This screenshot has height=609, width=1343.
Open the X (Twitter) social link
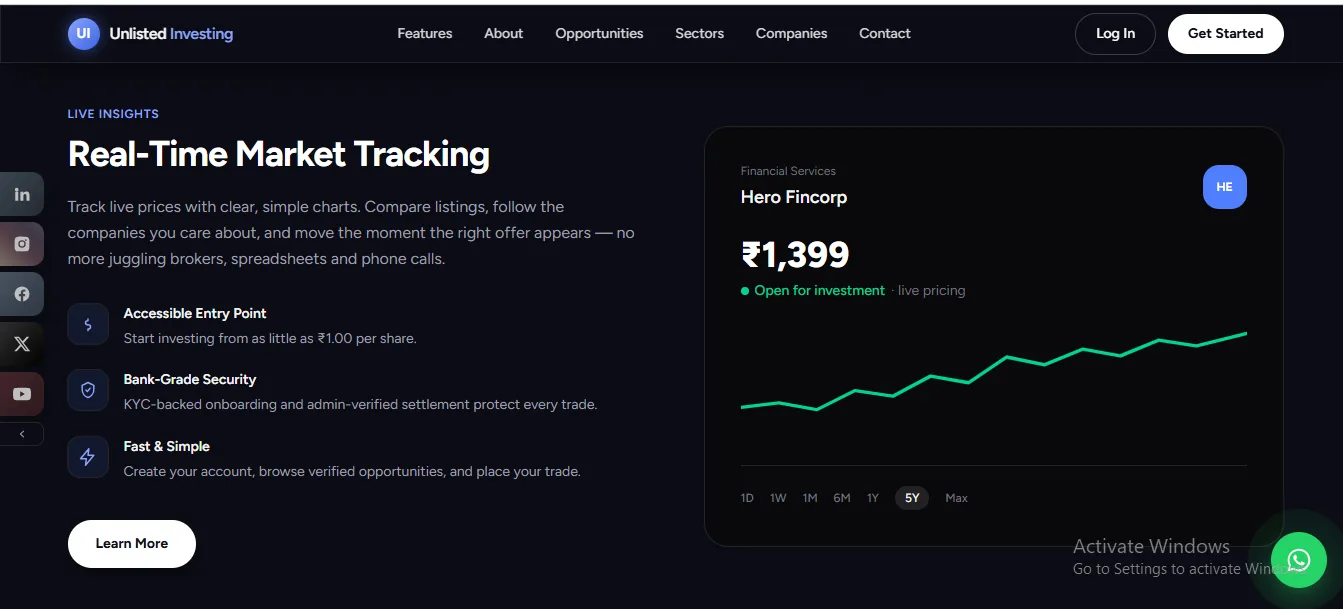click(22, 344)
